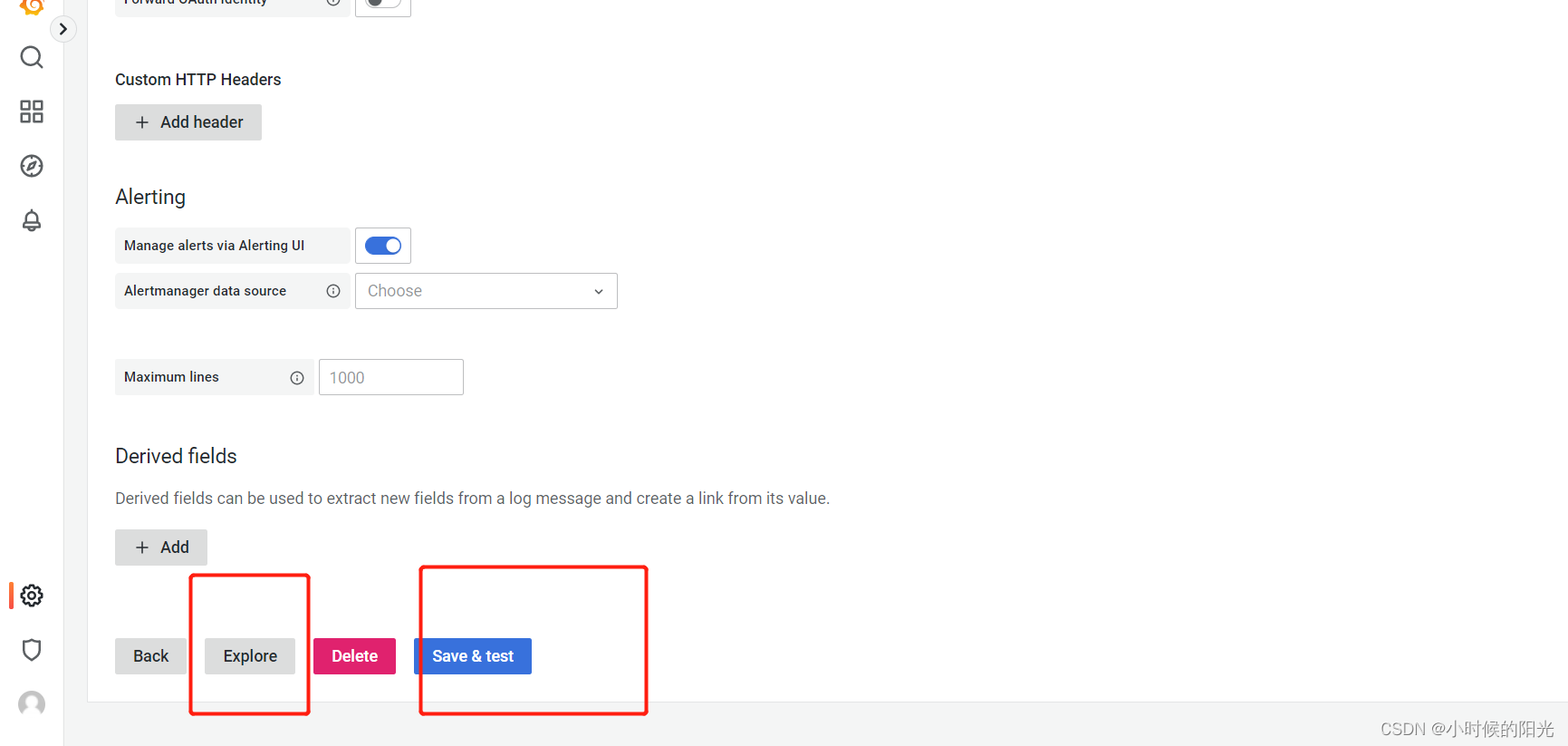Open the Alerting bell icon

pyautogui.click(x=32, y=220)
